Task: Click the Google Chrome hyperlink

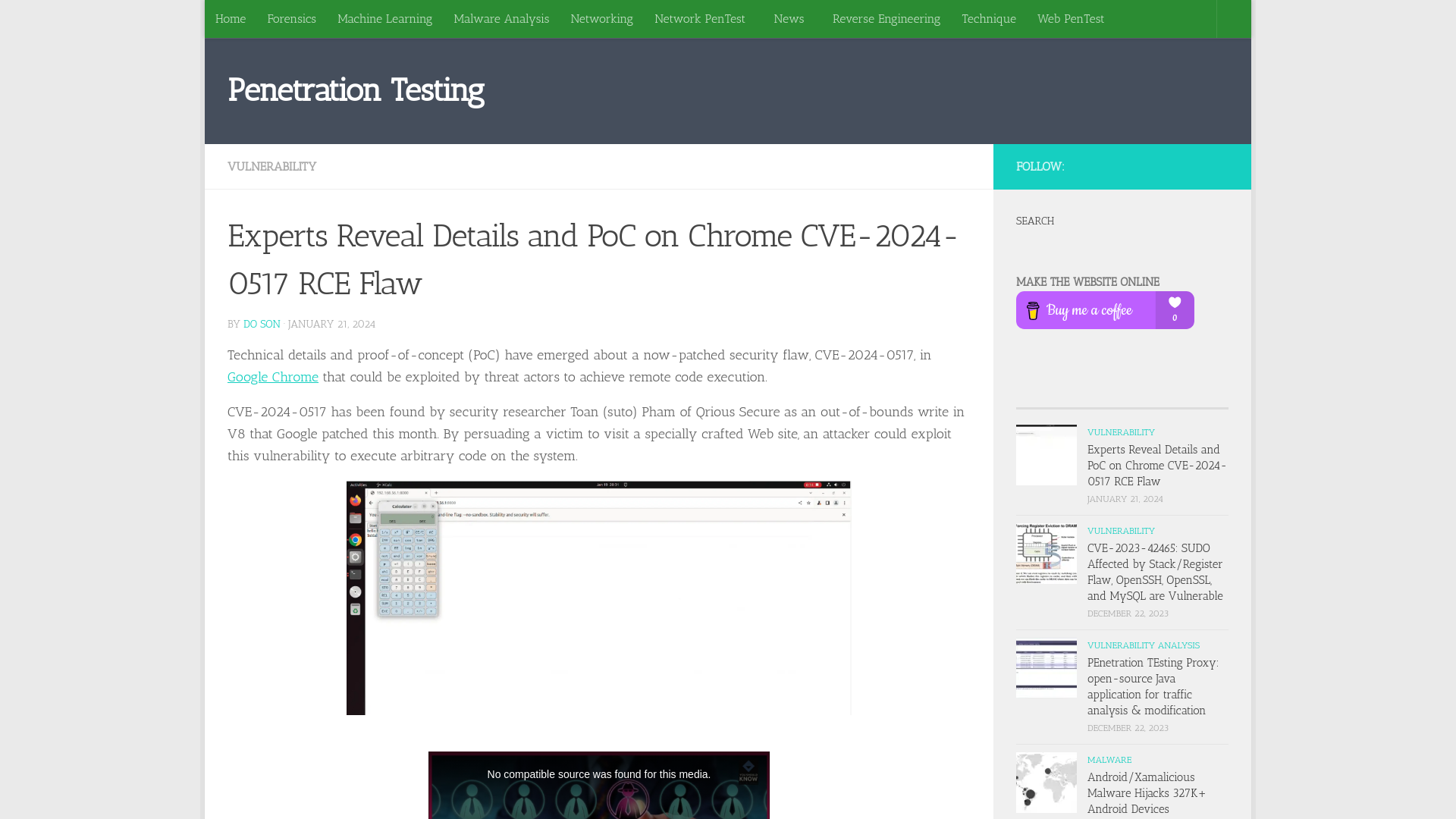Action: click(272, 376)
